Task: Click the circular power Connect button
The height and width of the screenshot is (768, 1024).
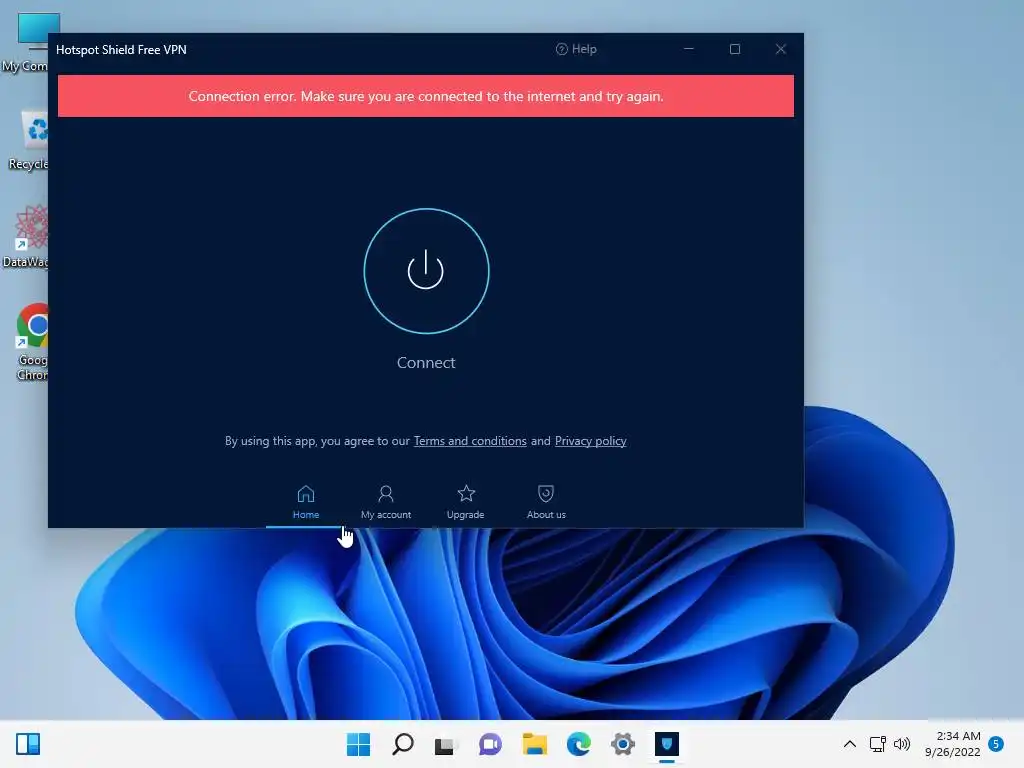Action: [426, 270]
